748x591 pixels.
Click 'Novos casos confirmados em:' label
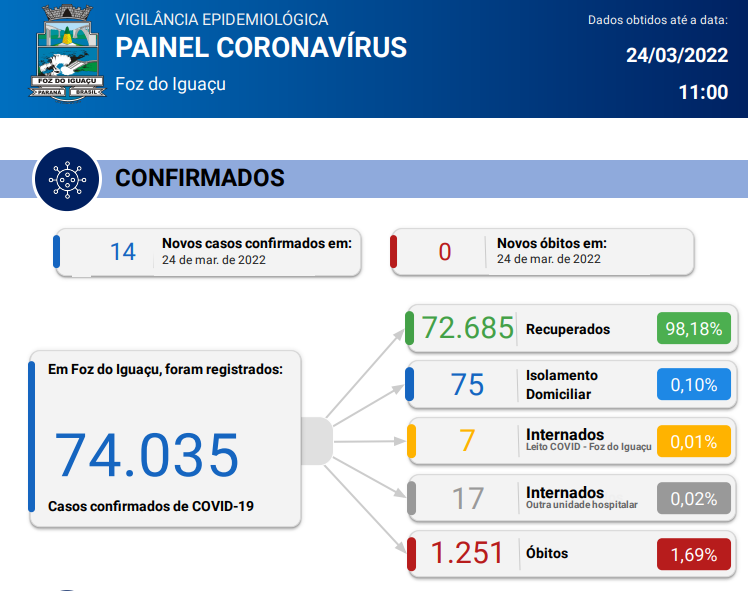pos(257,243)
